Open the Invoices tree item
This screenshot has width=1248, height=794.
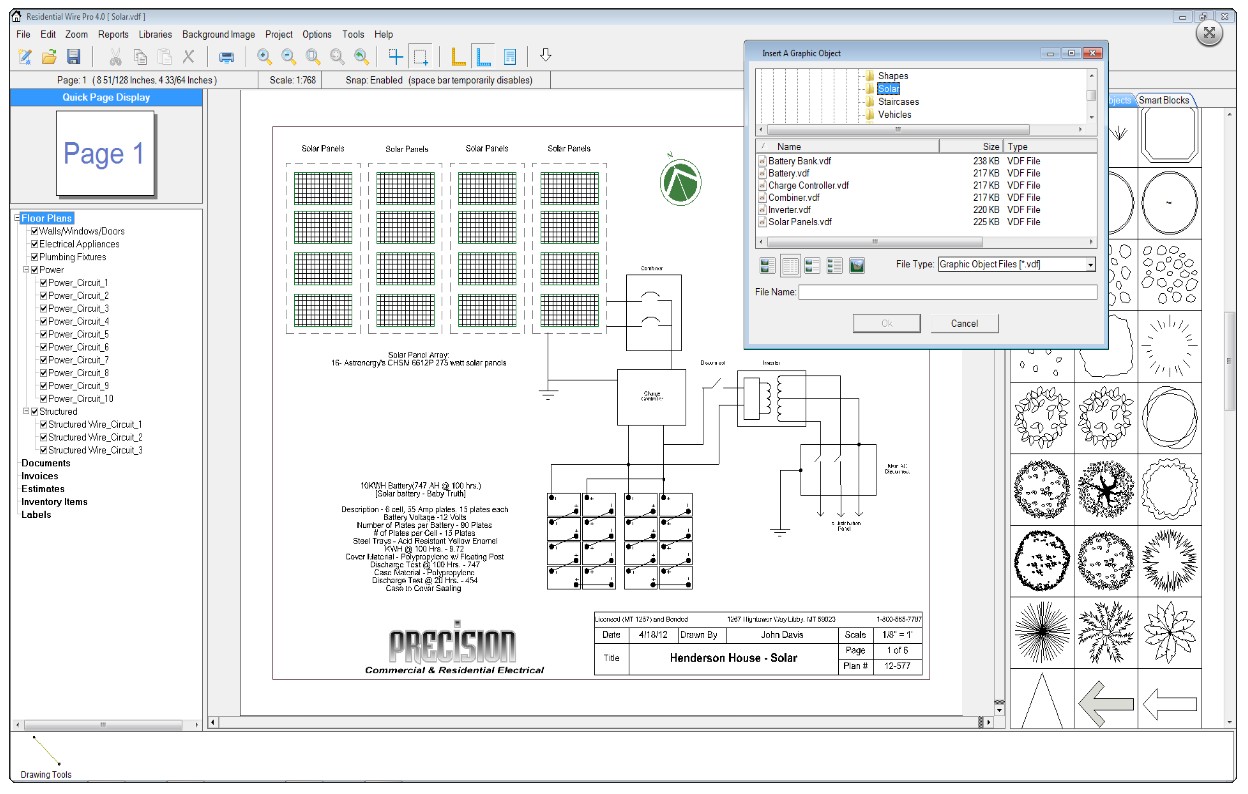[40, 476]
